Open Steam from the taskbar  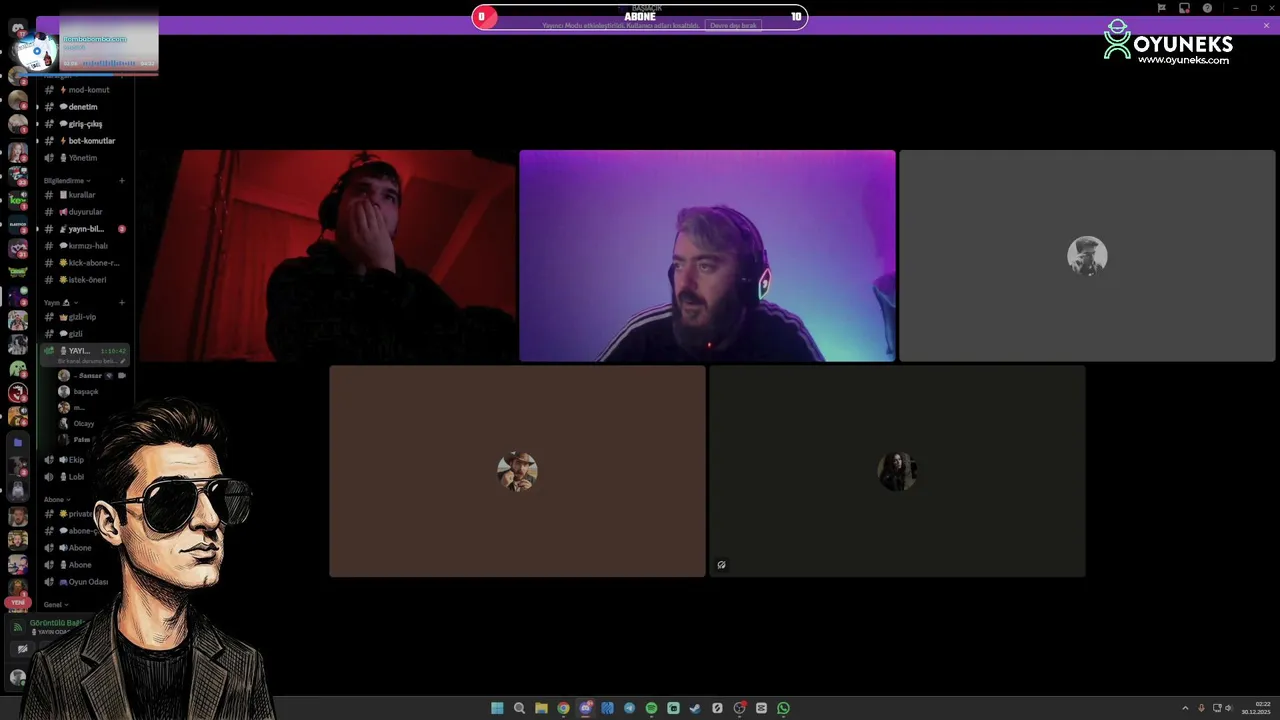click(x=695, y=708)
